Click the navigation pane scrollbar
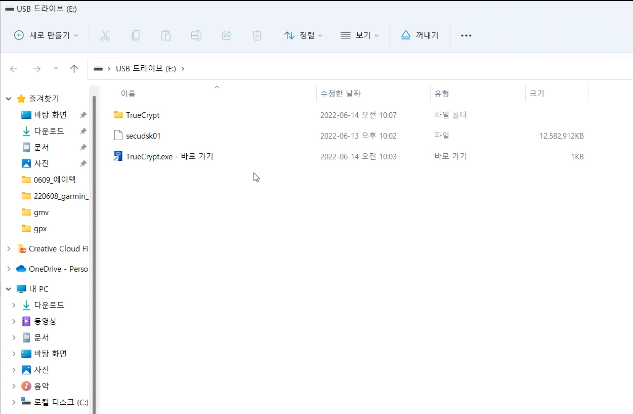Viewport: 633px width, 414px height. point(94,254)
